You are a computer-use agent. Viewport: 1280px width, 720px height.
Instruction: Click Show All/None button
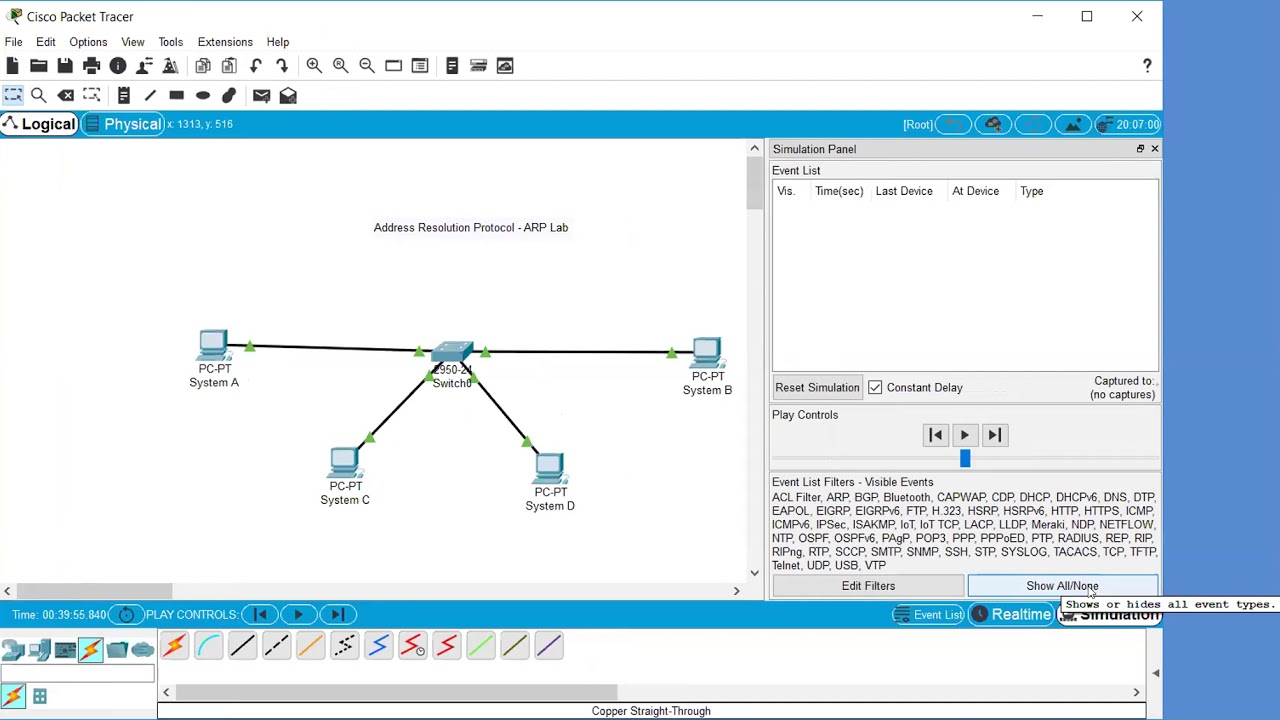pos(1062,586)
